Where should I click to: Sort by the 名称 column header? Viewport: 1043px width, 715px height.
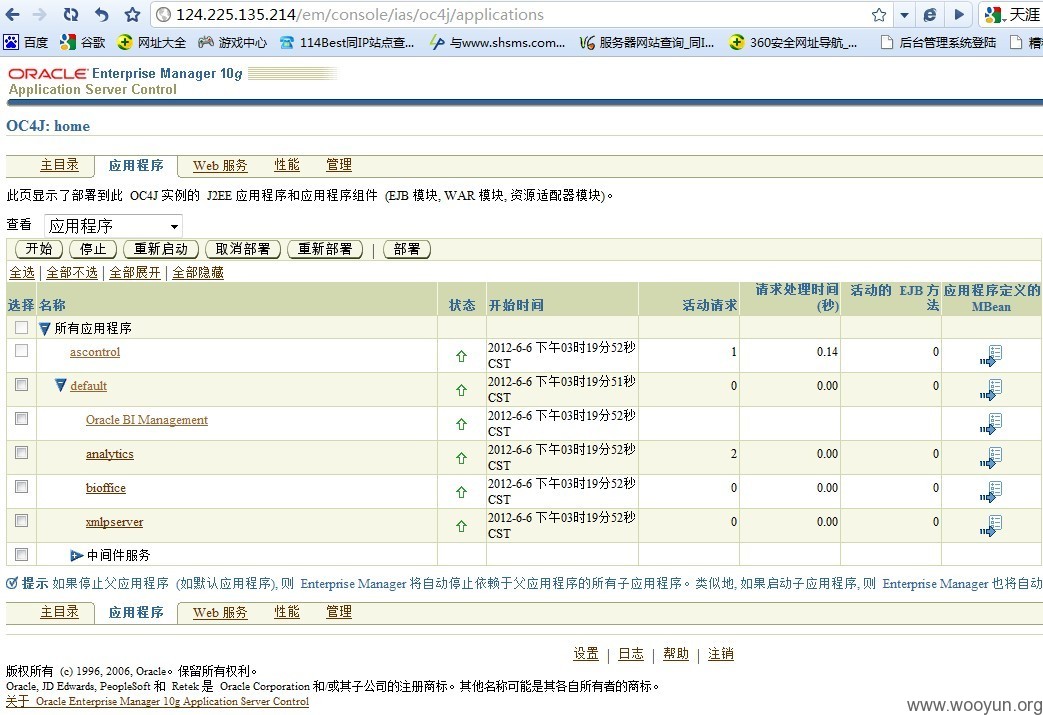point(52,305)
